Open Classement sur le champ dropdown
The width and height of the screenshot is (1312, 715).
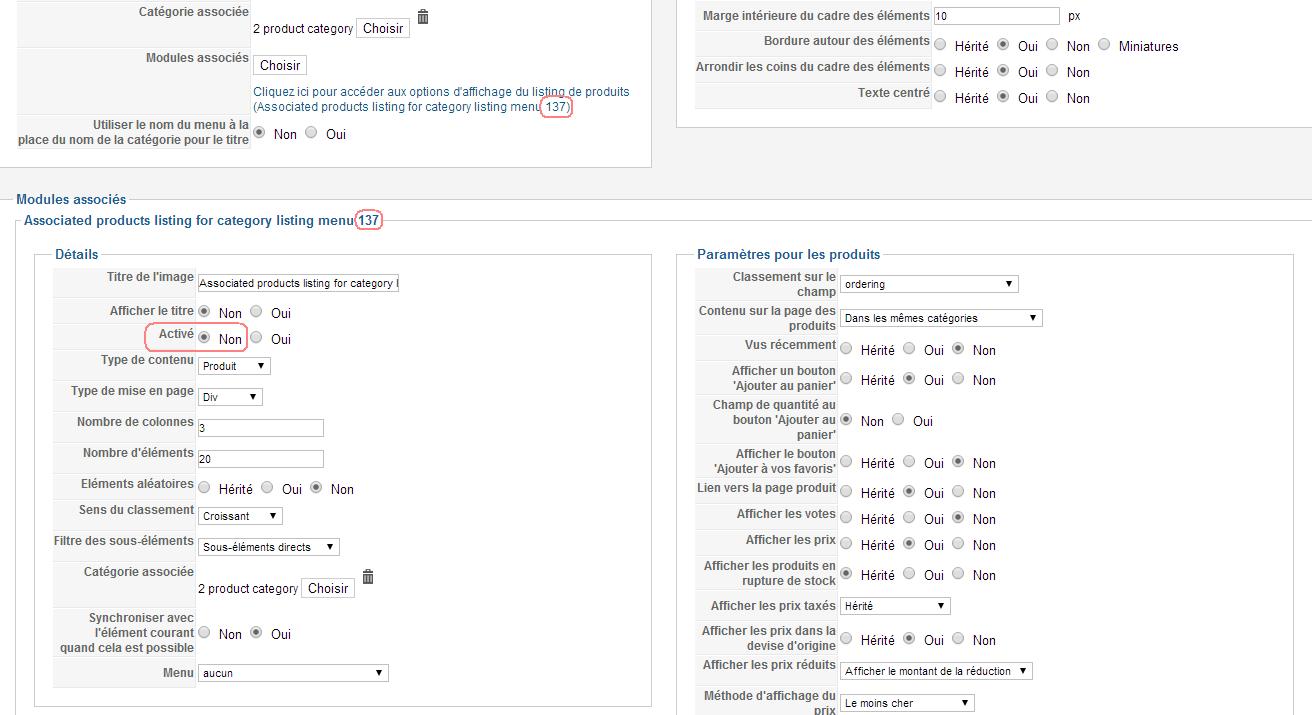(929, 284)
